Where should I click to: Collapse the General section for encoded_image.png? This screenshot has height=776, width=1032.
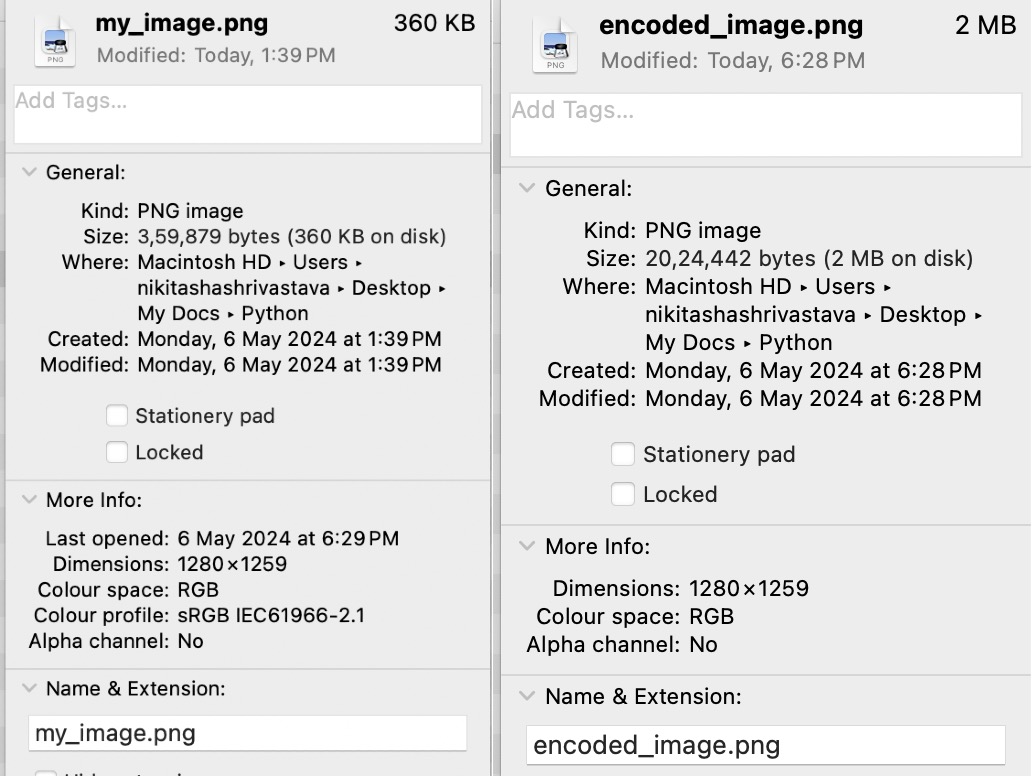527,188
